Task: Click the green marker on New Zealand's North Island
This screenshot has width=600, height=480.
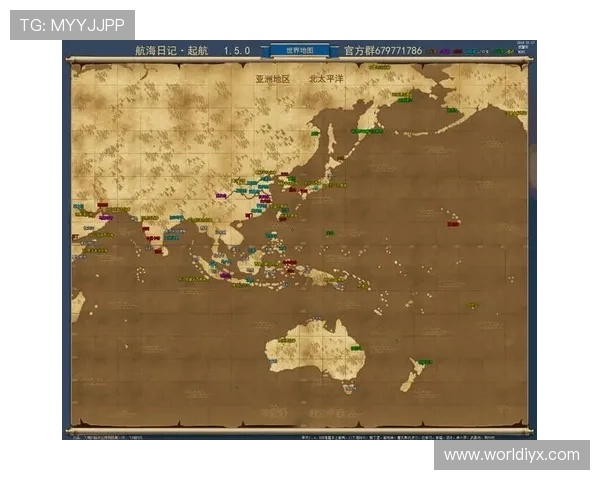Action: [x=425, y=362]
